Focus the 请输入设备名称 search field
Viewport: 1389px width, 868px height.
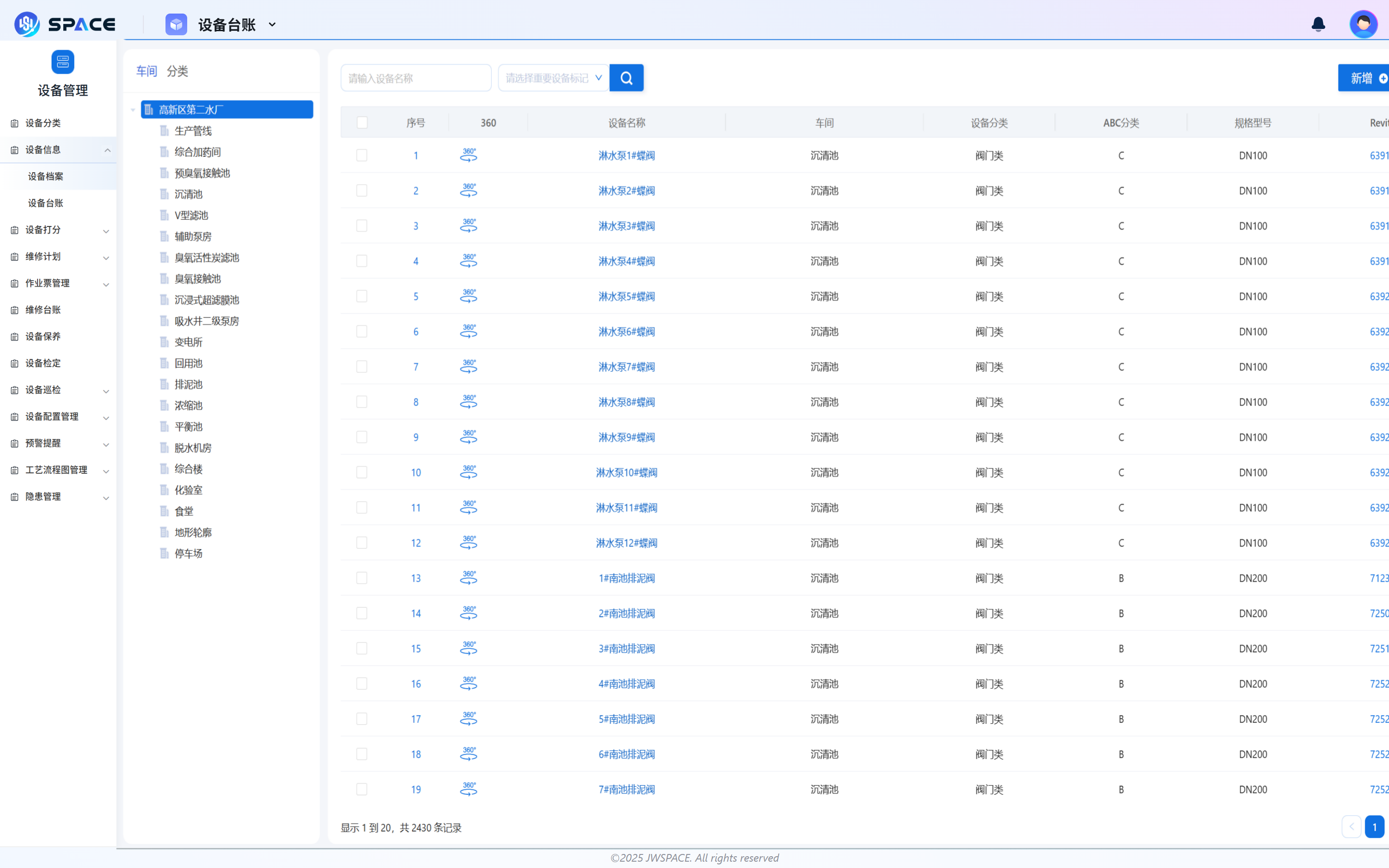(x=416, y=78)
